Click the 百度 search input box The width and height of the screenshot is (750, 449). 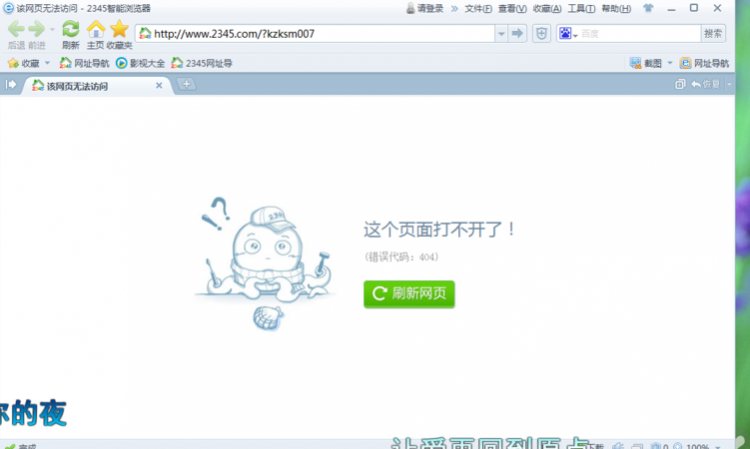click(x=640, y=33)
